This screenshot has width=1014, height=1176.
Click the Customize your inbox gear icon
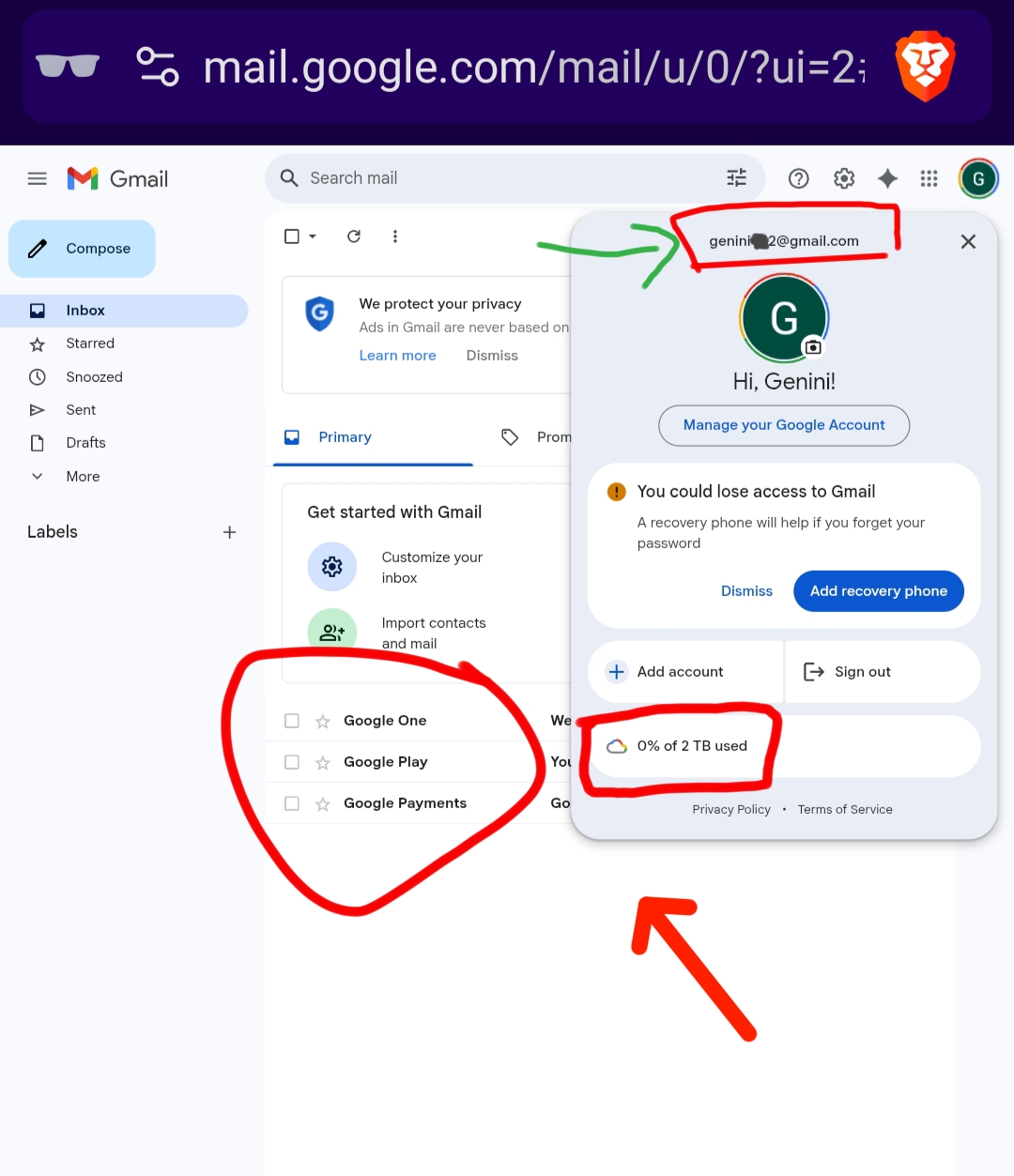pyautogui.click(x=332, y=567)
